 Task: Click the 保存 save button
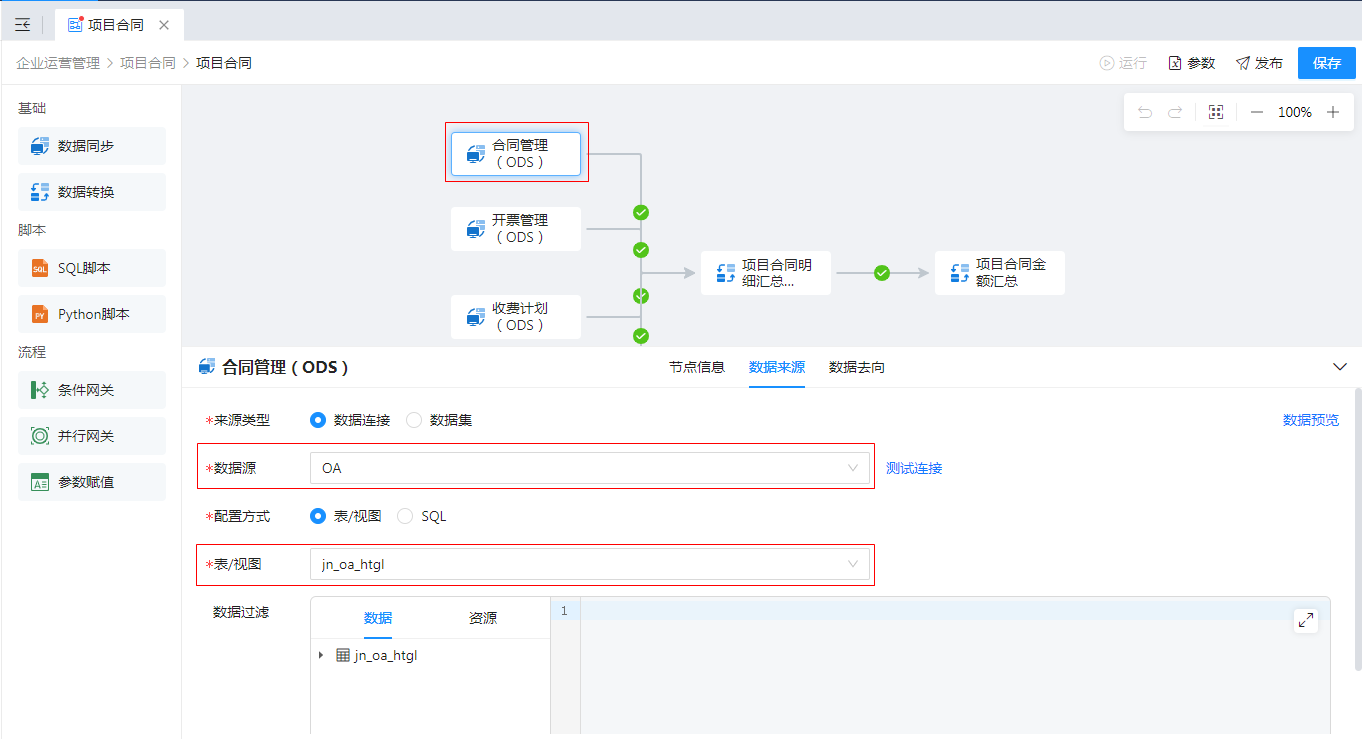click(1326, 63)
